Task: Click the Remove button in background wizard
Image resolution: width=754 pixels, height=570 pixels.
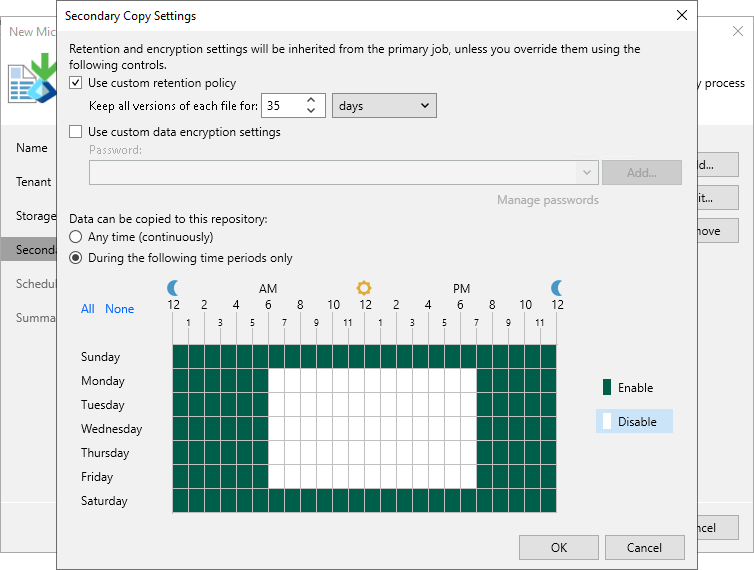Action: [x=717, y=231]
